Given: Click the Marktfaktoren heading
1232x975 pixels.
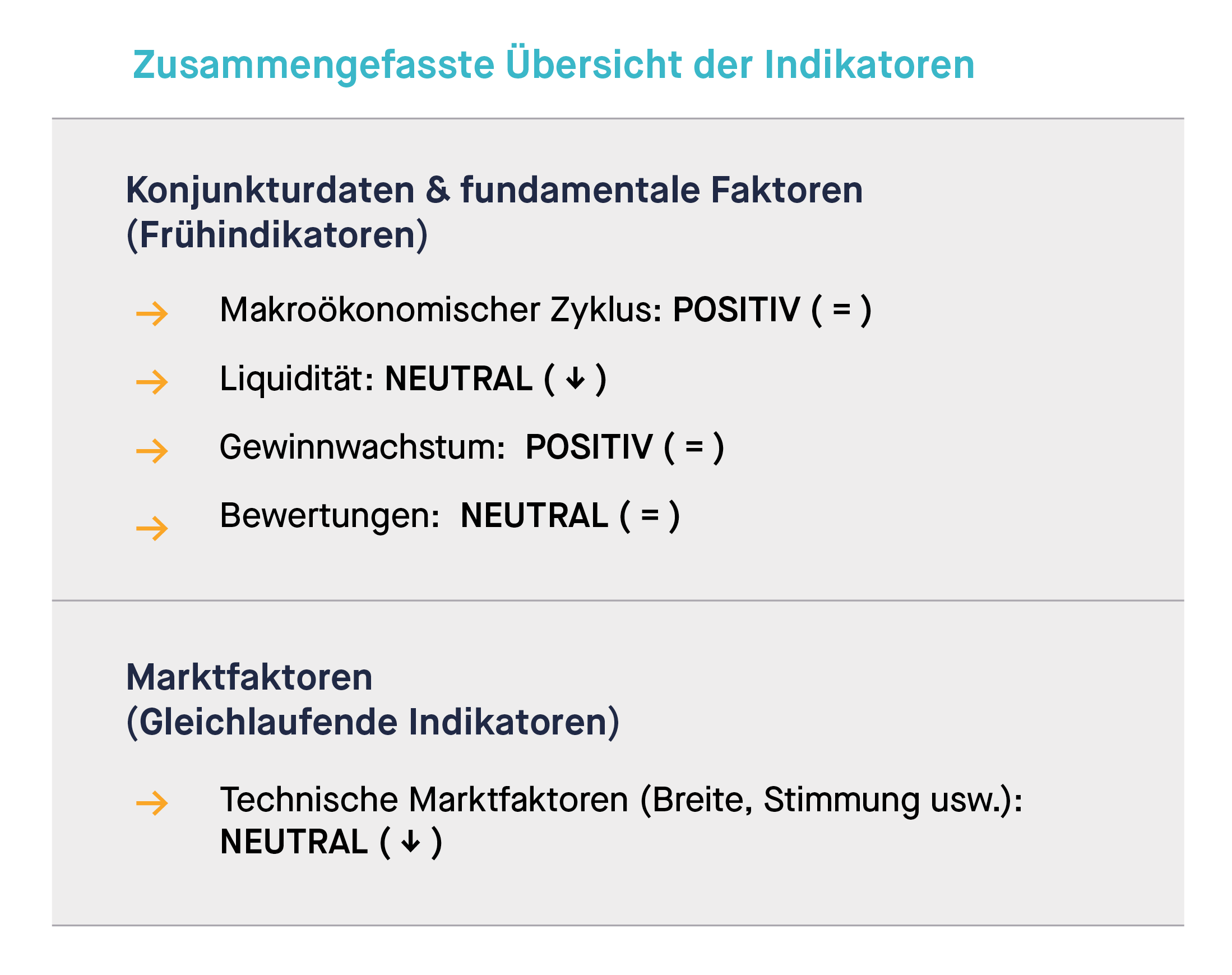Looking at the screenshot, I should (249, 678).
